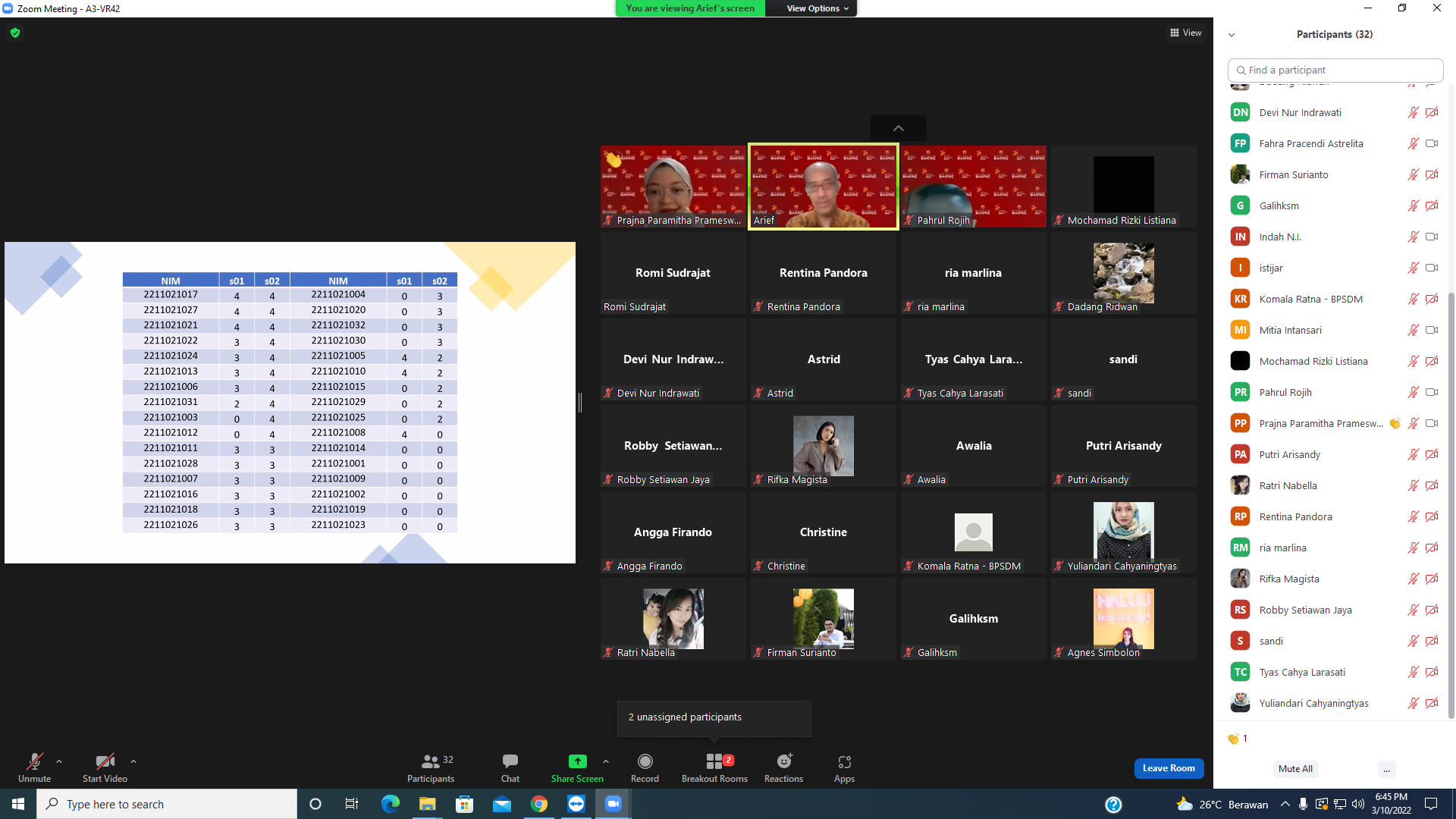Toggle microphone icon for Firman Surianto
This screenshot has height=819, width=1456.
1413,174
